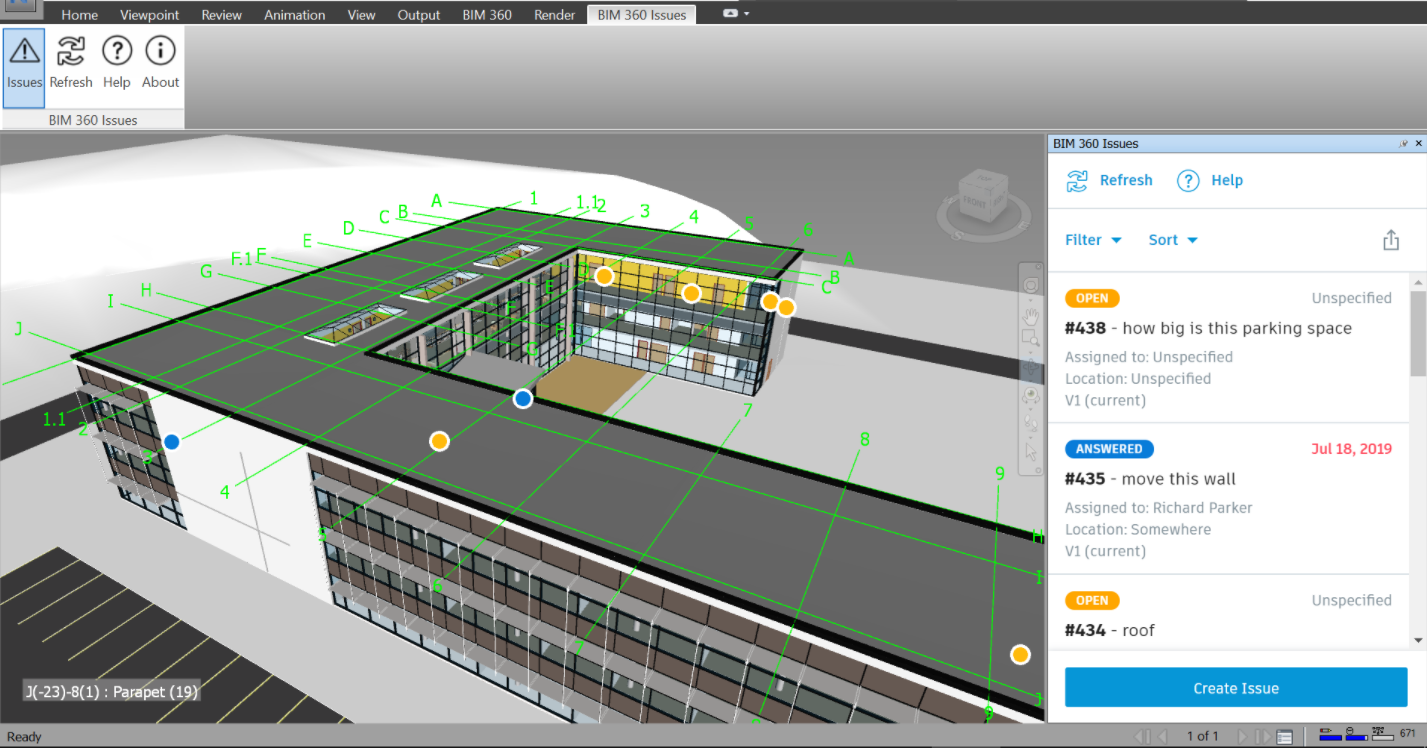Open the Sort dropdown
1427x751 pixels.
1173,240
